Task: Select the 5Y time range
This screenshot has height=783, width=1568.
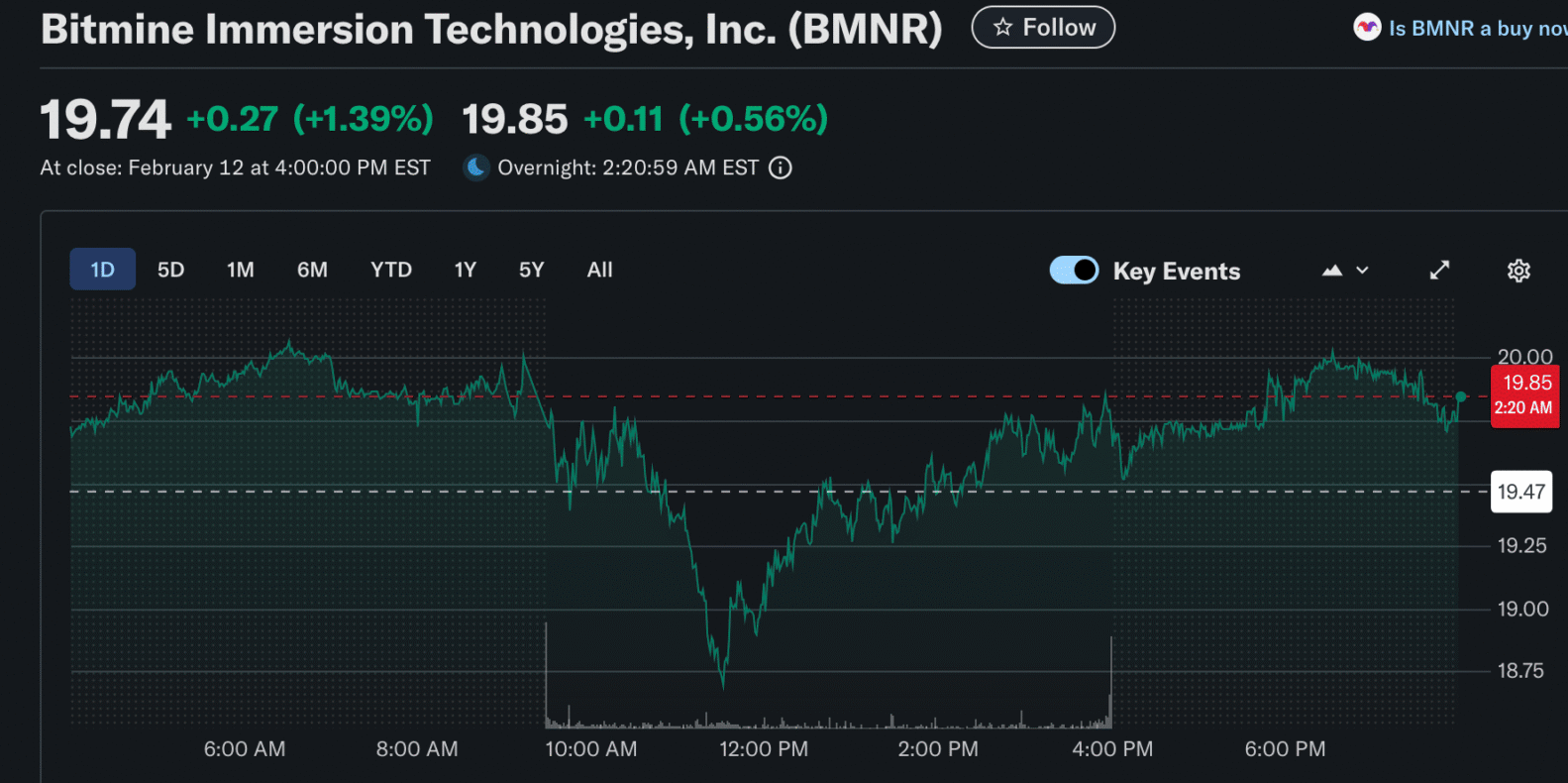Action: tap(531, 270)
